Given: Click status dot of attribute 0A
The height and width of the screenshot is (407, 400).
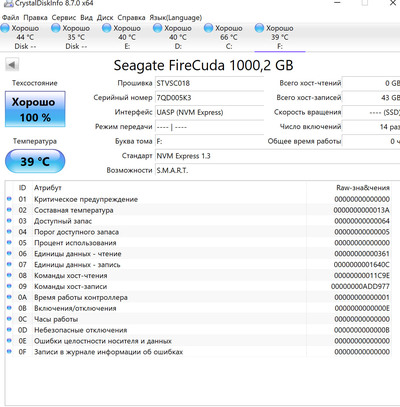Looking at the screenshot, I should point(9,297).
